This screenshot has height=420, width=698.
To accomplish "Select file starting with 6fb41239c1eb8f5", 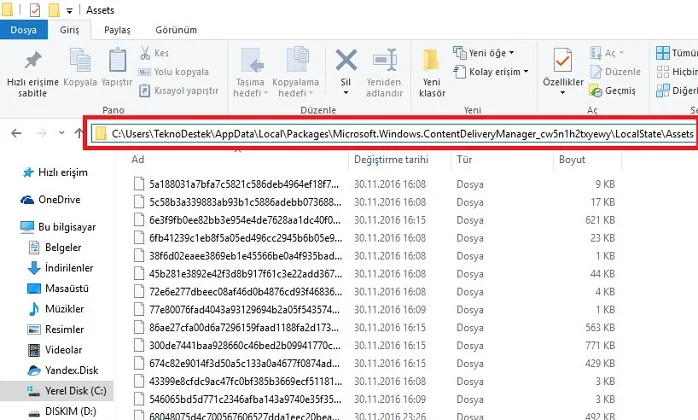I will (237, 238).
